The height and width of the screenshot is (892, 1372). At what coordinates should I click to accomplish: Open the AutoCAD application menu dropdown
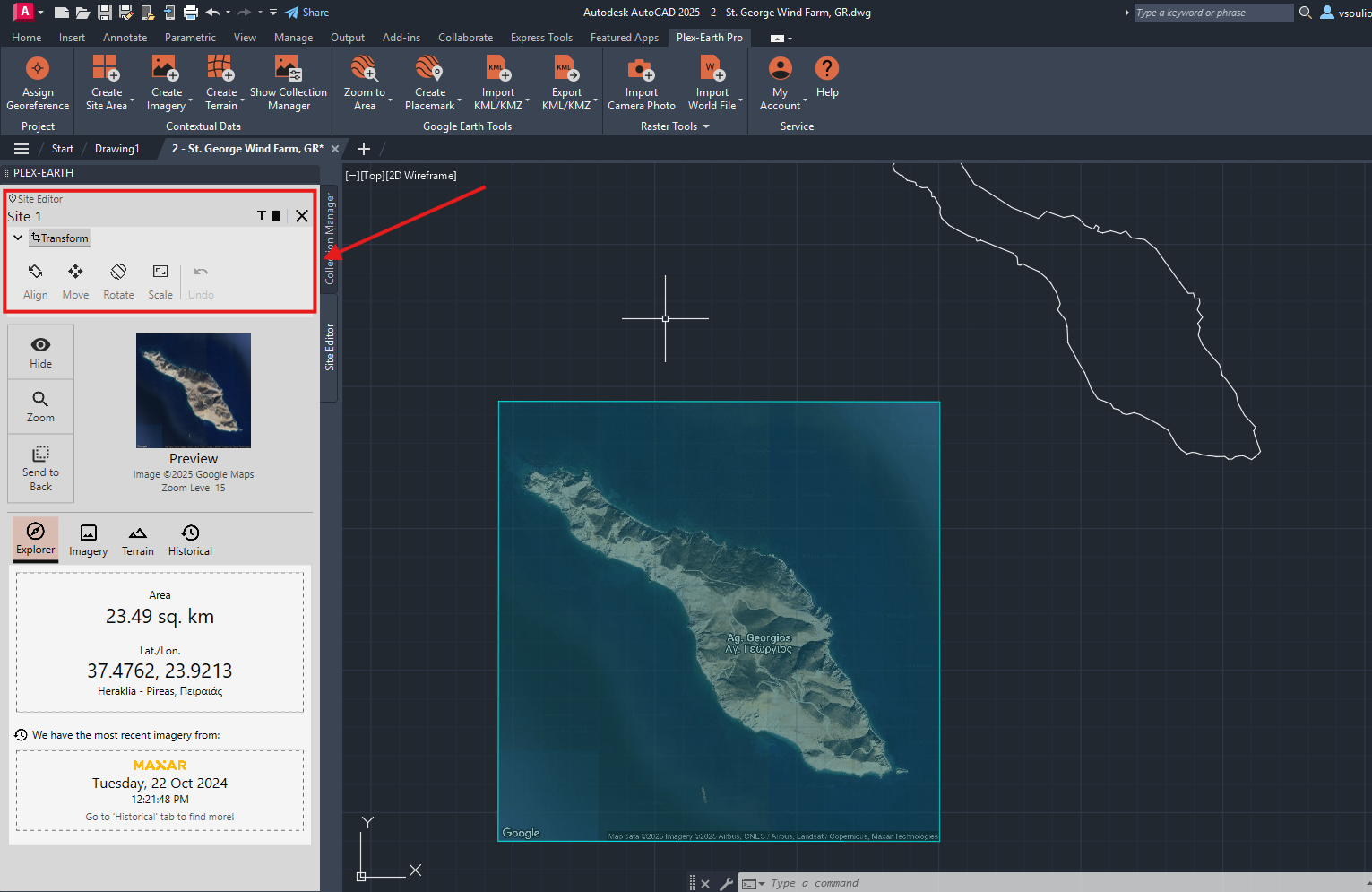point(40,13)
